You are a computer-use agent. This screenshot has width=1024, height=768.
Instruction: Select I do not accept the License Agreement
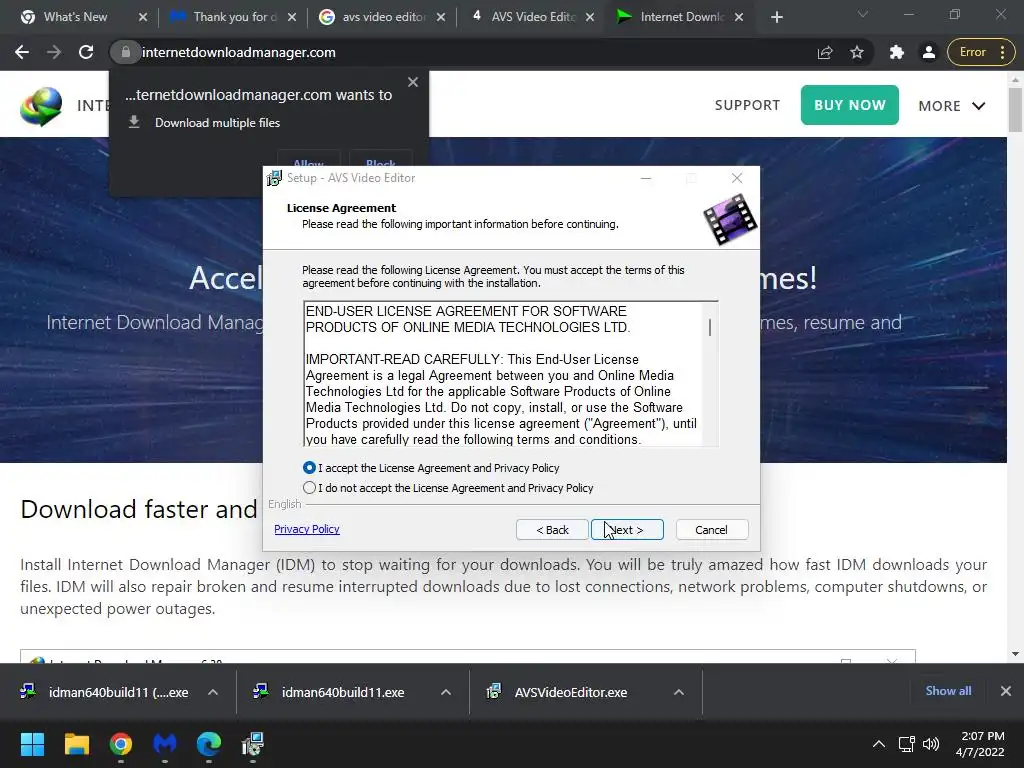pos(309,488)
